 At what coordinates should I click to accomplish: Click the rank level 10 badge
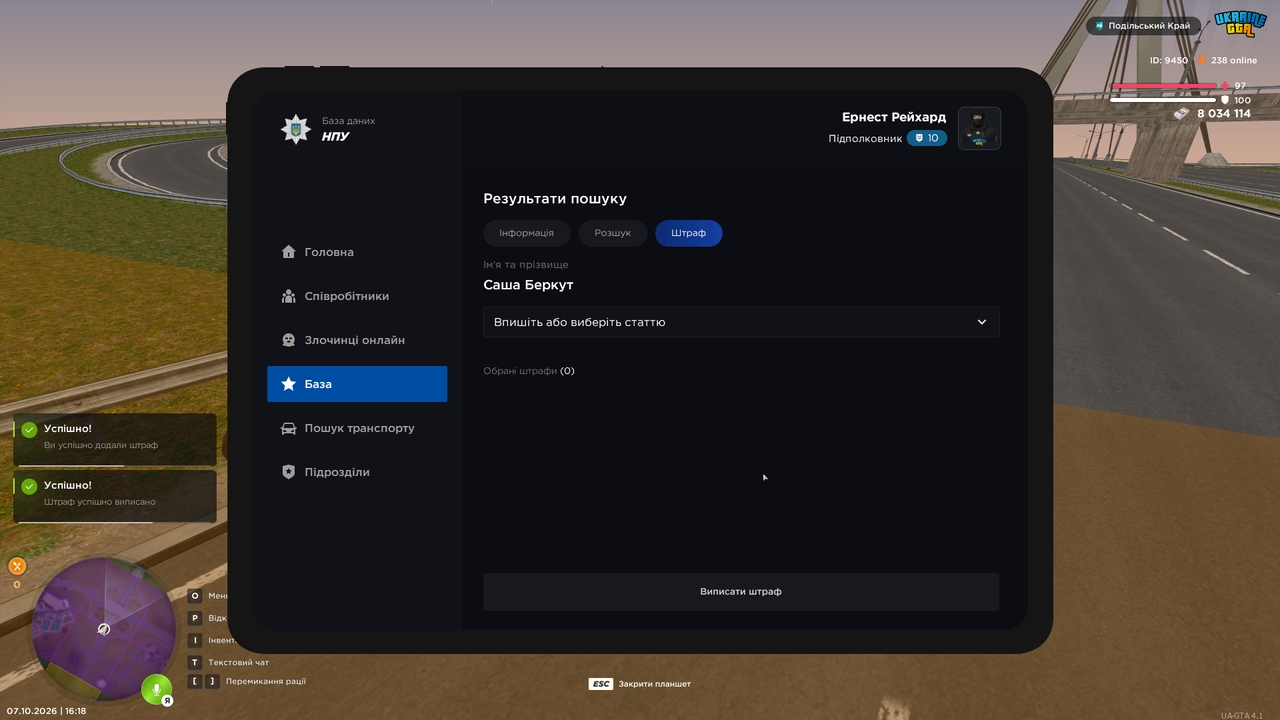pyautogui.click(x=927, y=138)
